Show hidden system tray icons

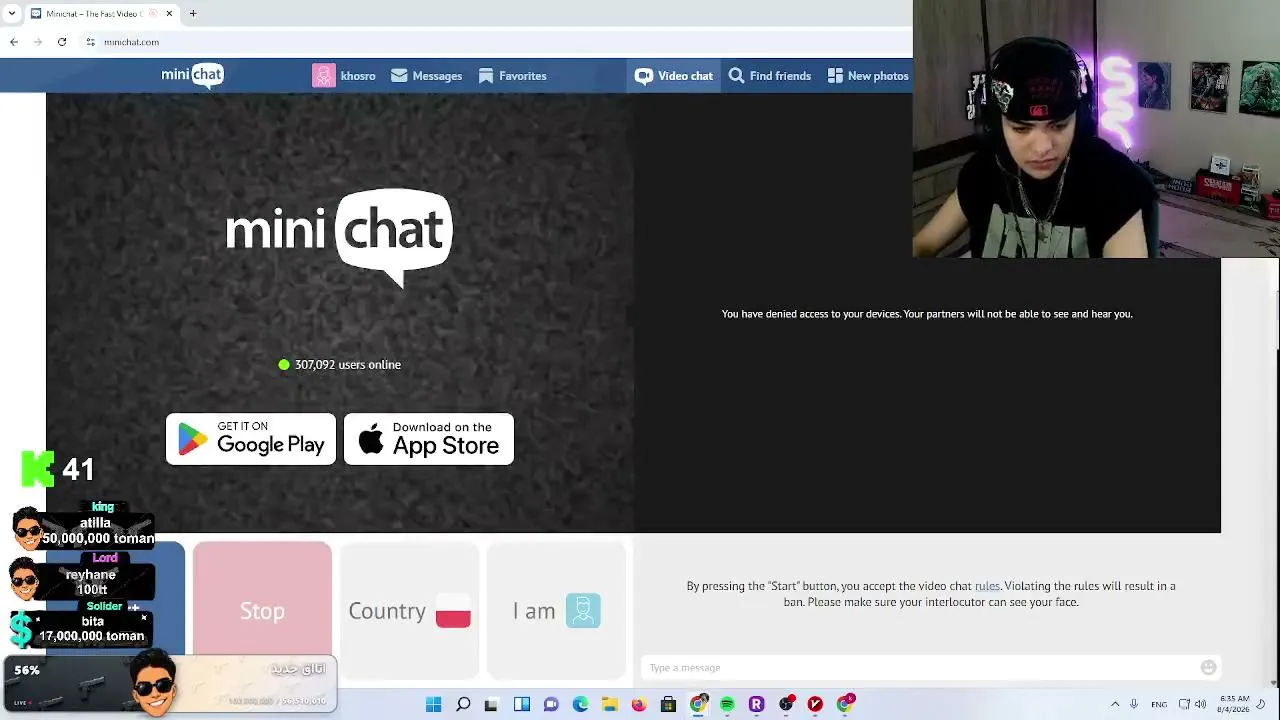coord(1115,704)
